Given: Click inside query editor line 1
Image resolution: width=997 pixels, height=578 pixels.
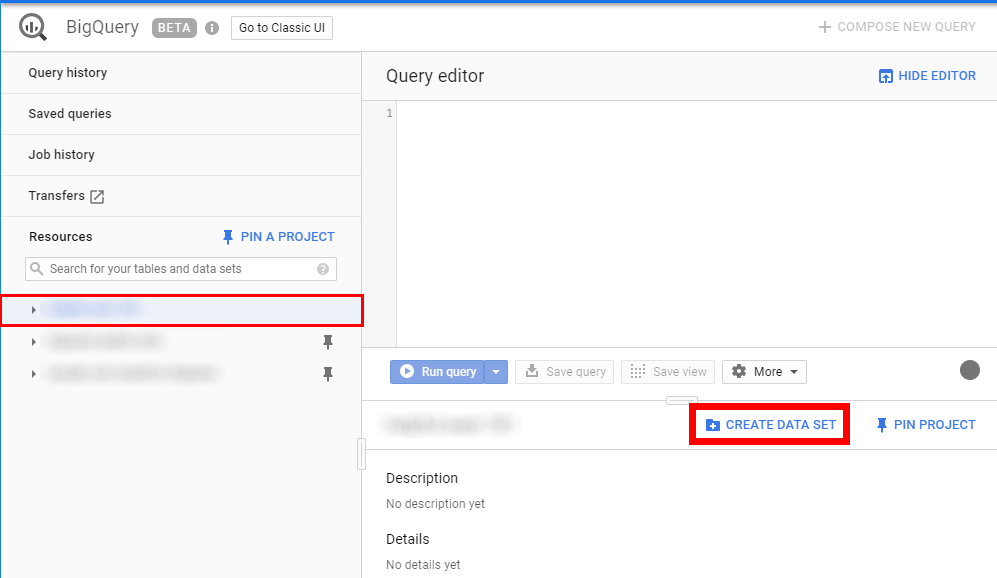Looking at the screenshot, I should pyautogui.click(x=696, y=114).
